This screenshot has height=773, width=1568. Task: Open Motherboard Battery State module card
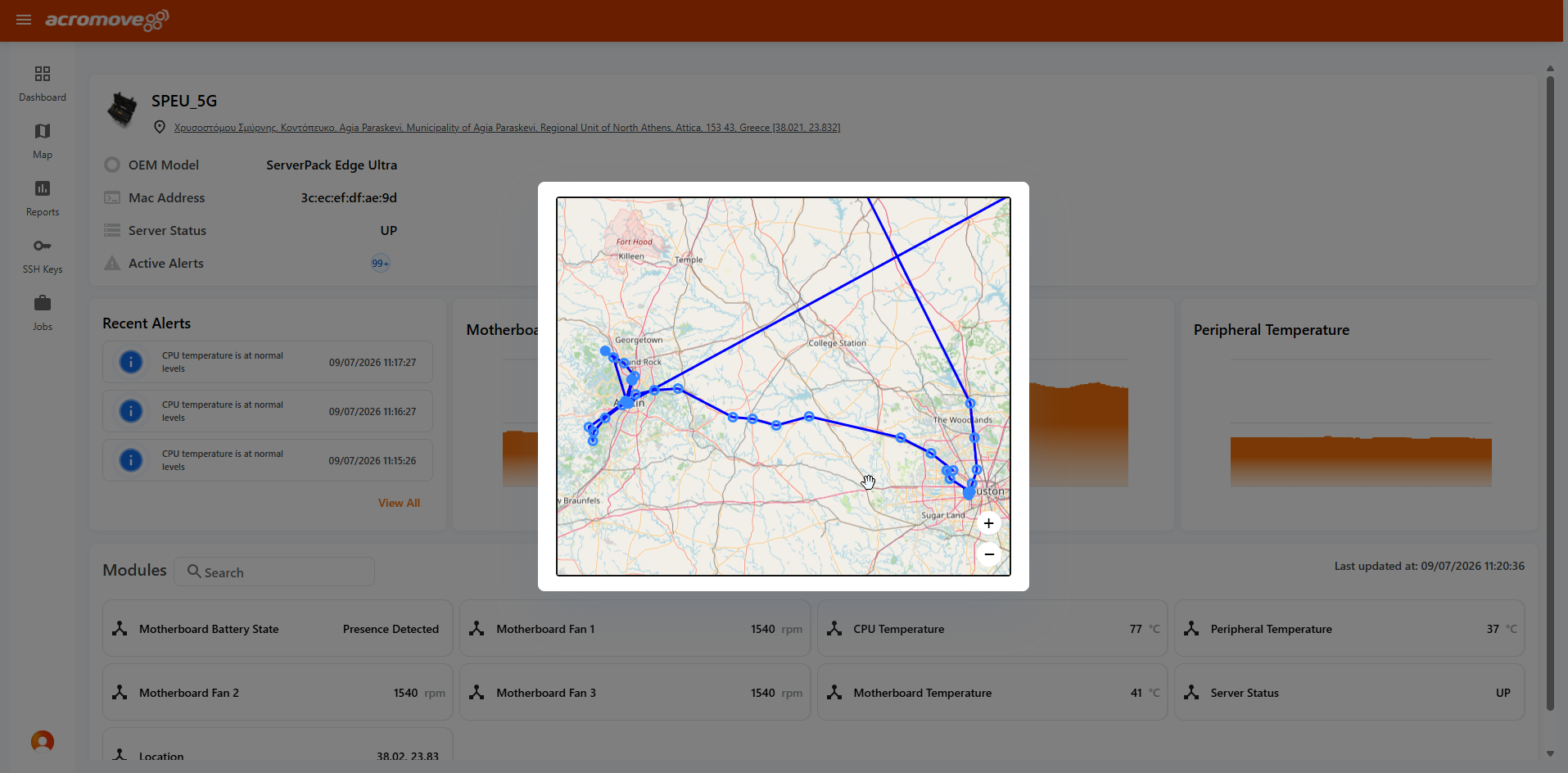pyautogui.click(x=278, y=629)
